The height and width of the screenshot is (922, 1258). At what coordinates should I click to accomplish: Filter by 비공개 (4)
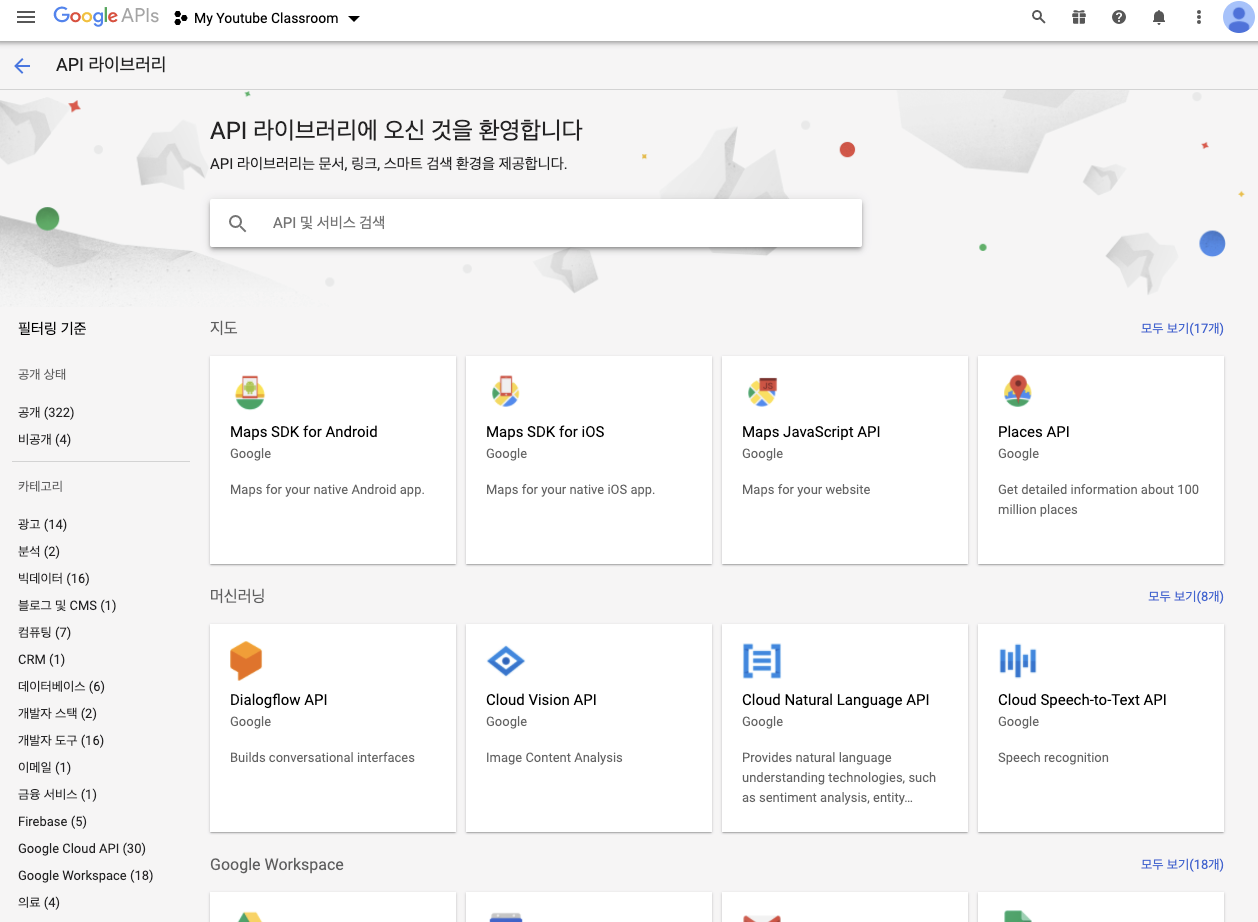(x=44, y=439)
